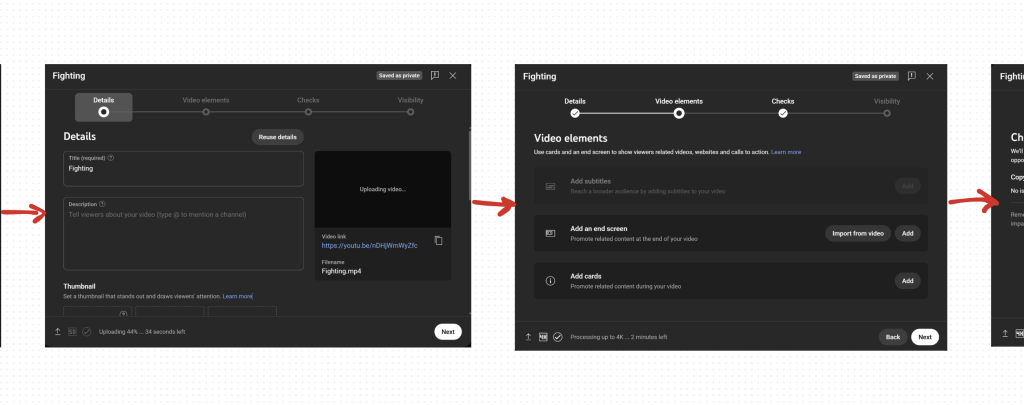This screenshot has height=405, width=1024.
Task: Click the end screen icon in the Add an end screen row
Action: tap(550, 233)
